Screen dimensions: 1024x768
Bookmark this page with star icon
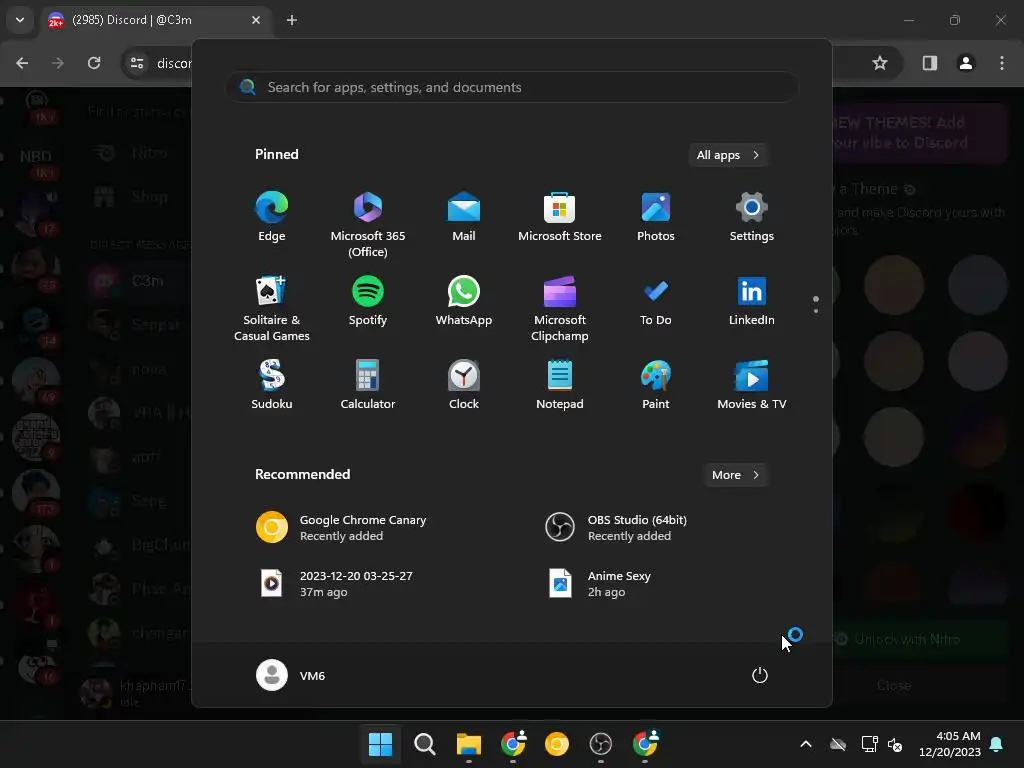pos(880,63)
